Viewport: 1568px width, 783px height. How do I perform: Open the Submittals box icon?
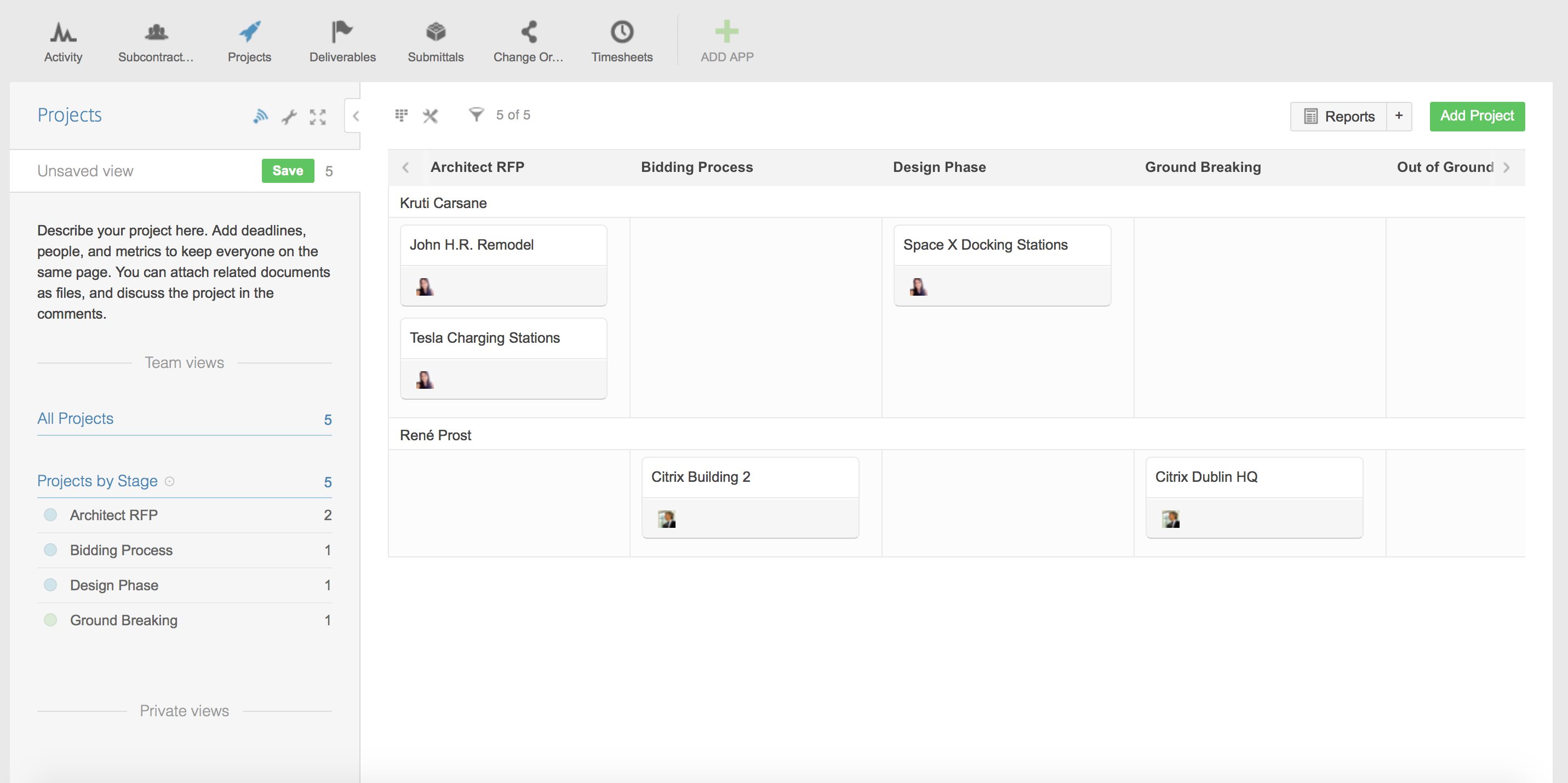pos(435,32)
